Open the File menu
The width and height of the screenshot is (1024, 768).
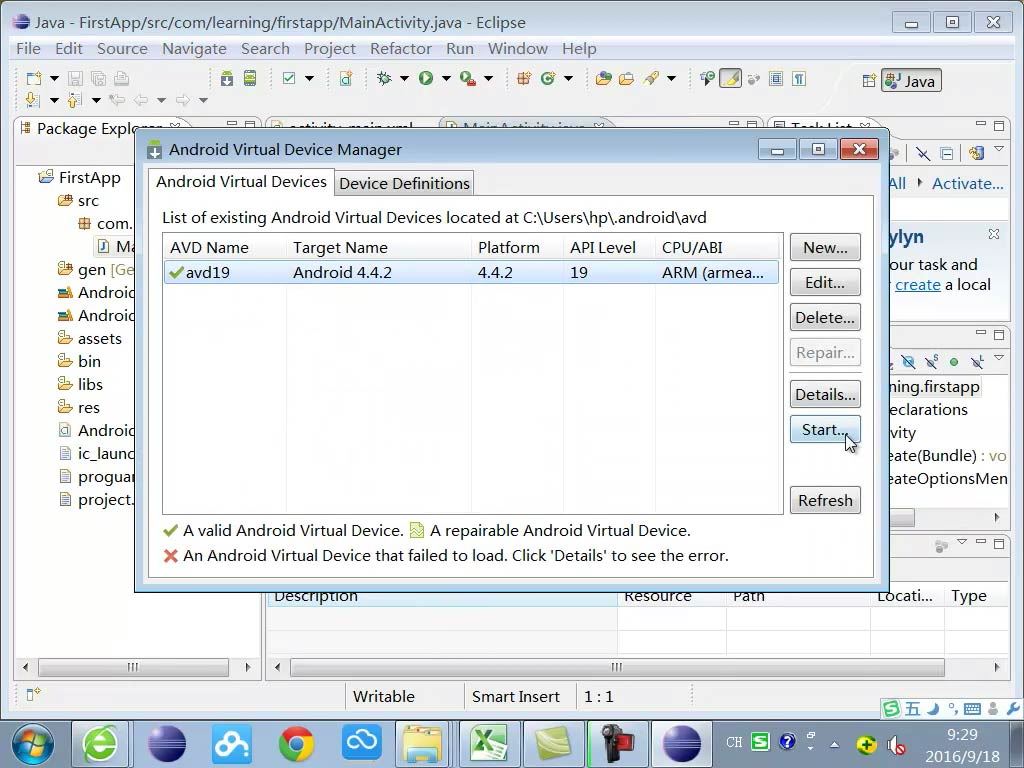[x=28, y=49]
